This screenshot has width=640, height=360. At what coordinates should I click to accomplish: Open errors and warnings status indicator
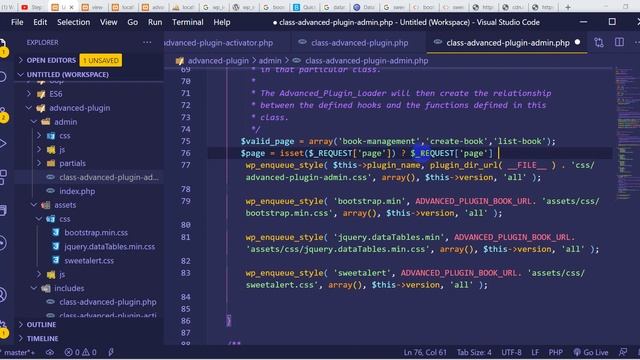pos(81,353)
